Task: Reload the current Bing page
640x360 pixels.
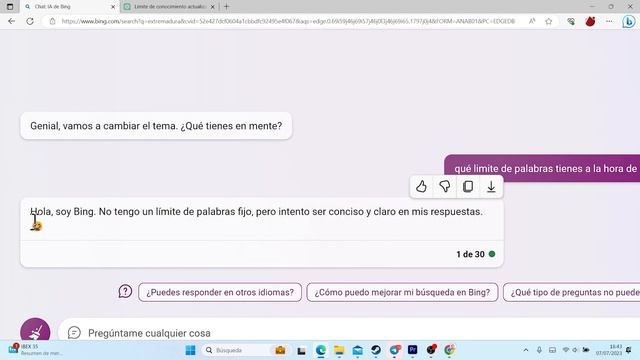Action: pyautogui.click(x=30, y=21)
